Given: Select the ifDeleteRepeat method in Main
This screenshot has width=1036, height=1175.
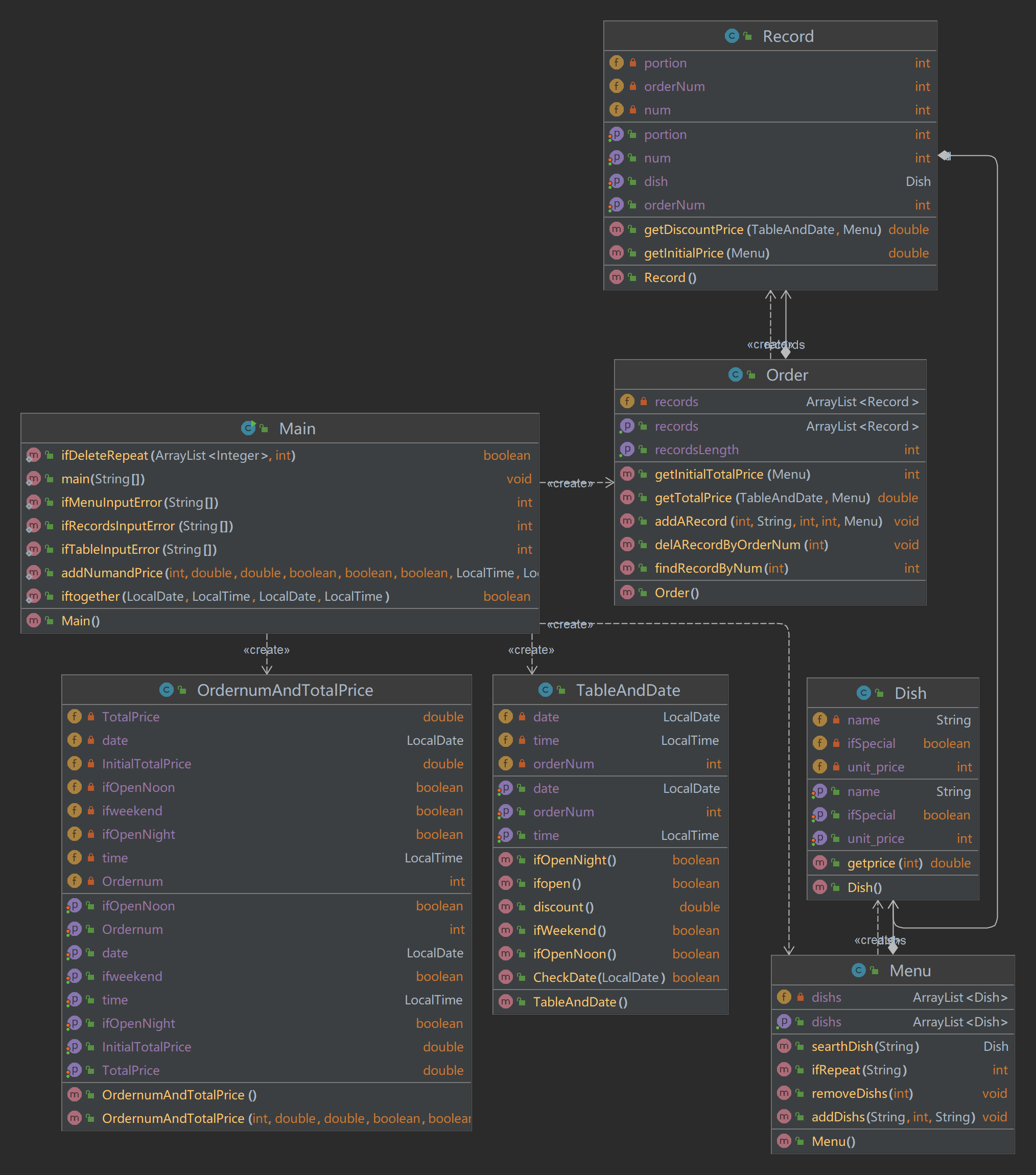Looking at the screenshot, I should pos(105,455).
